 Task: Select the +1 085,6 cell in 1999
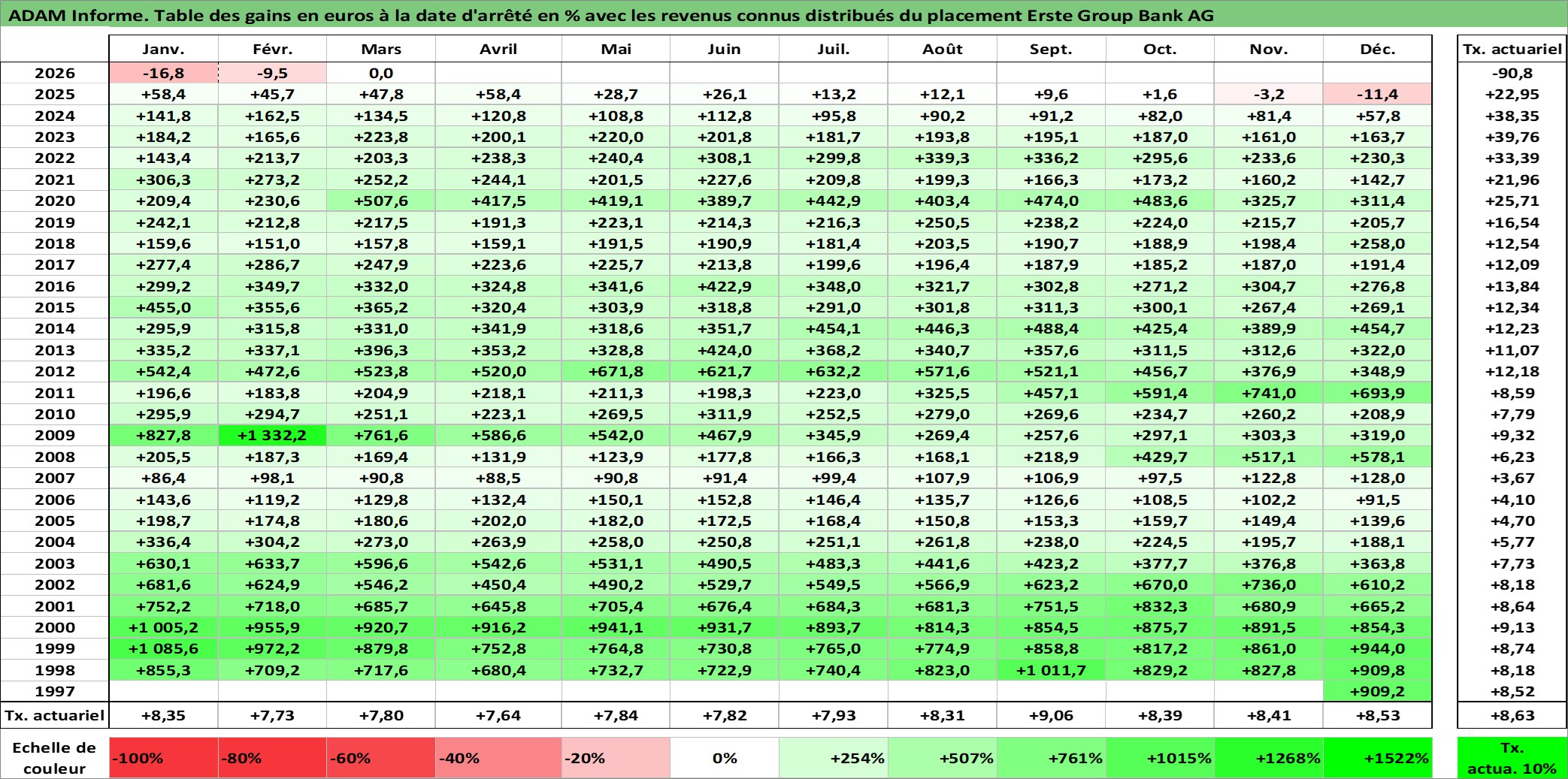click(x=164, y=648)
